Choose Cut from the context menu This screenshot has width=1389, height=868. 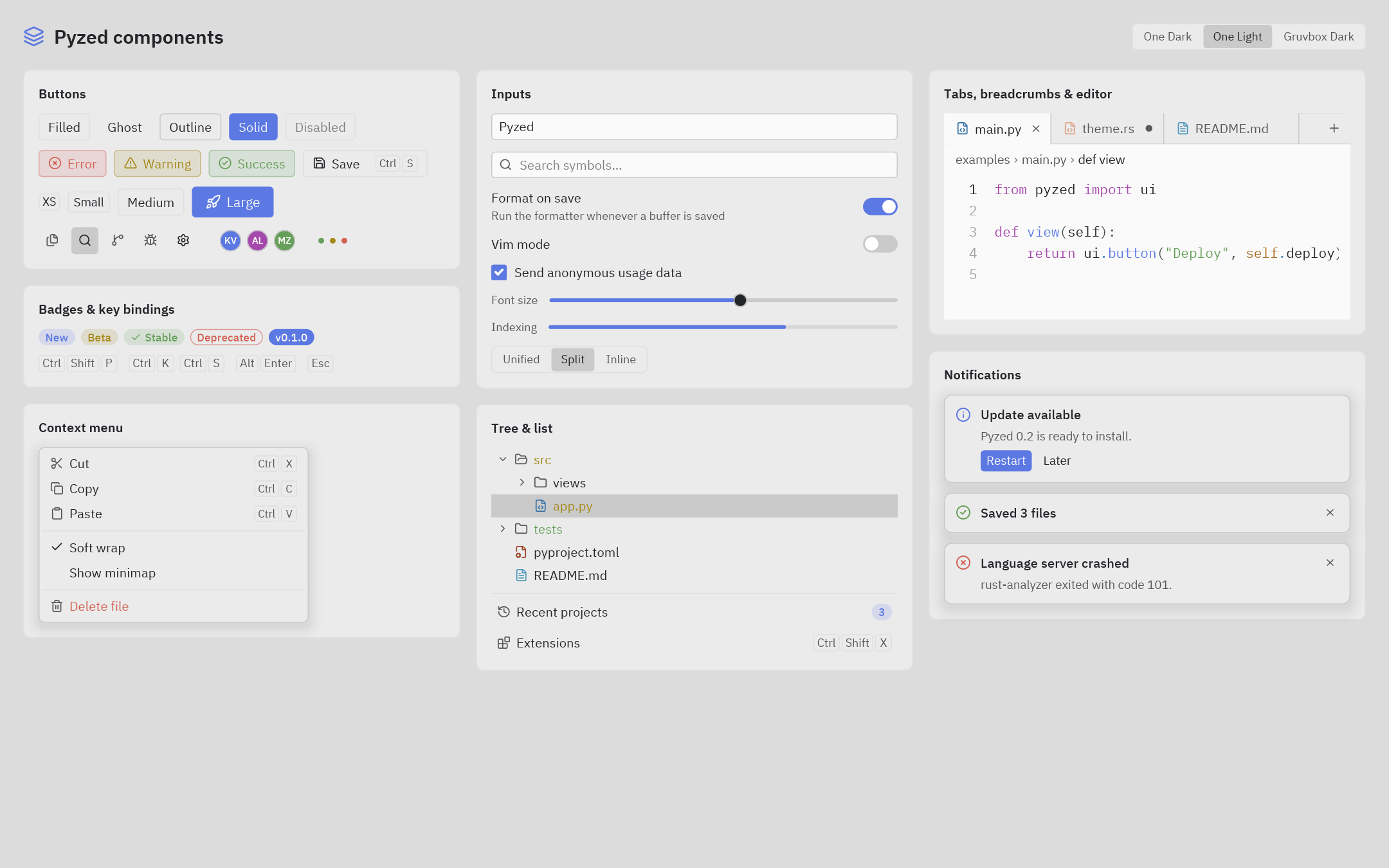[174, 464]
